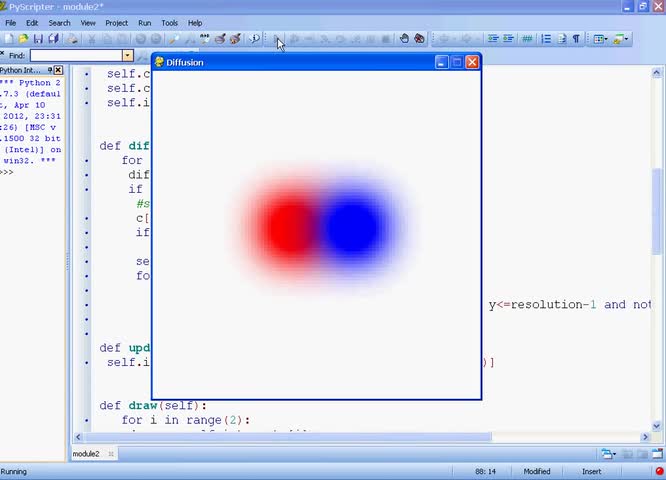Select the module2 editor tab
This screenshot has height=480, width=666.
[86, 454]
